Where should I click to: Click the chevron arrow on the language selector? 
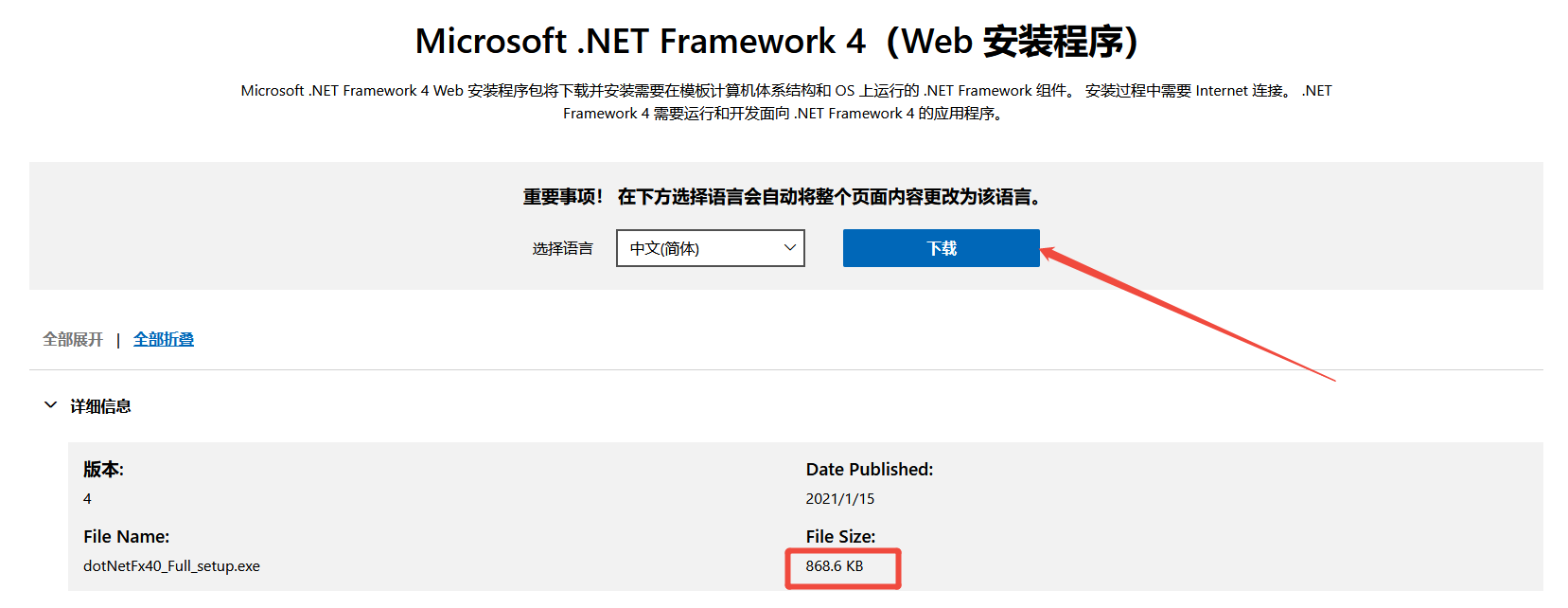788,247
